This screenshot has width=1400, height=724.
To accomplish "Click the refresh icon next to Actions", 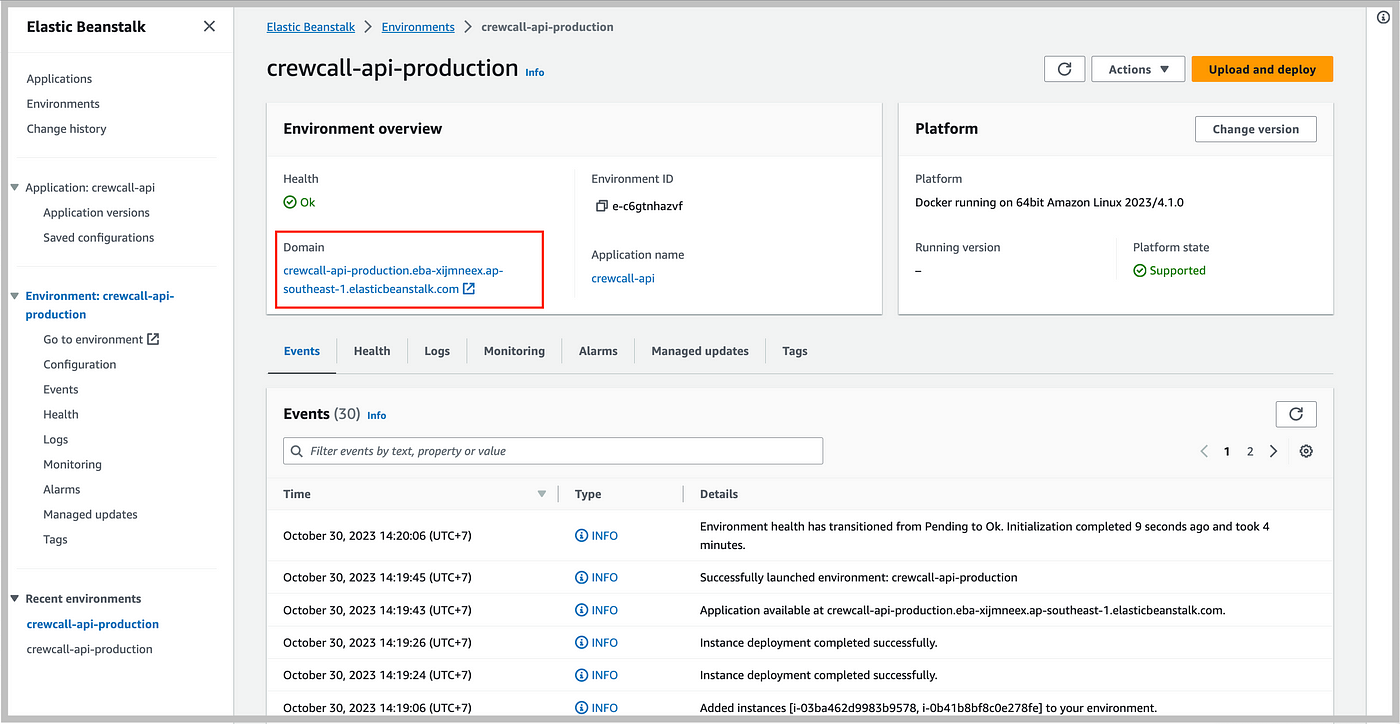I will point(1065,69).
